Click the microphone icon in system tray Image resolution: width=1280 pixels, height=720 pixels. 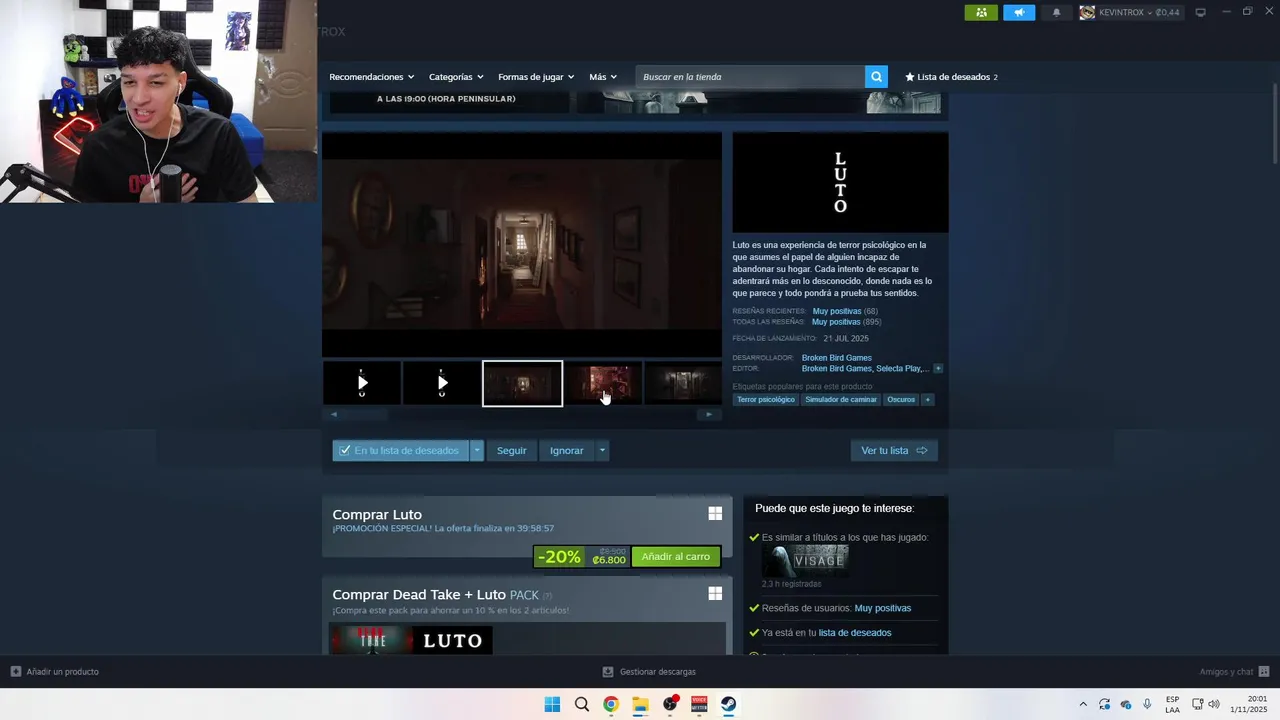click(x=1147, y=704)
